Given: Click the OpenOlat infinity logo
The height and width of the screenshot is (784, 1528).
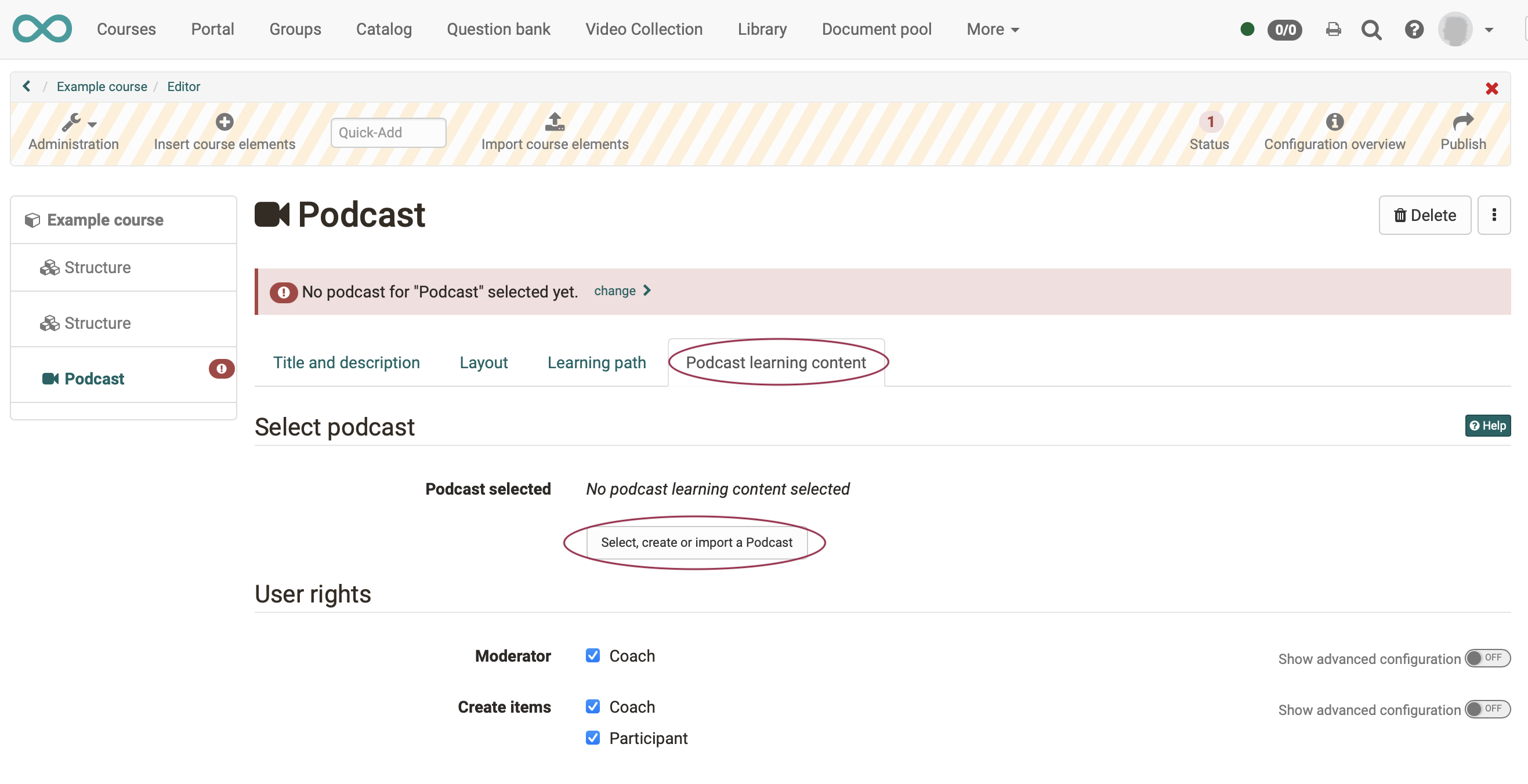Looking at the screenshot, I should [x=42, y=29].
